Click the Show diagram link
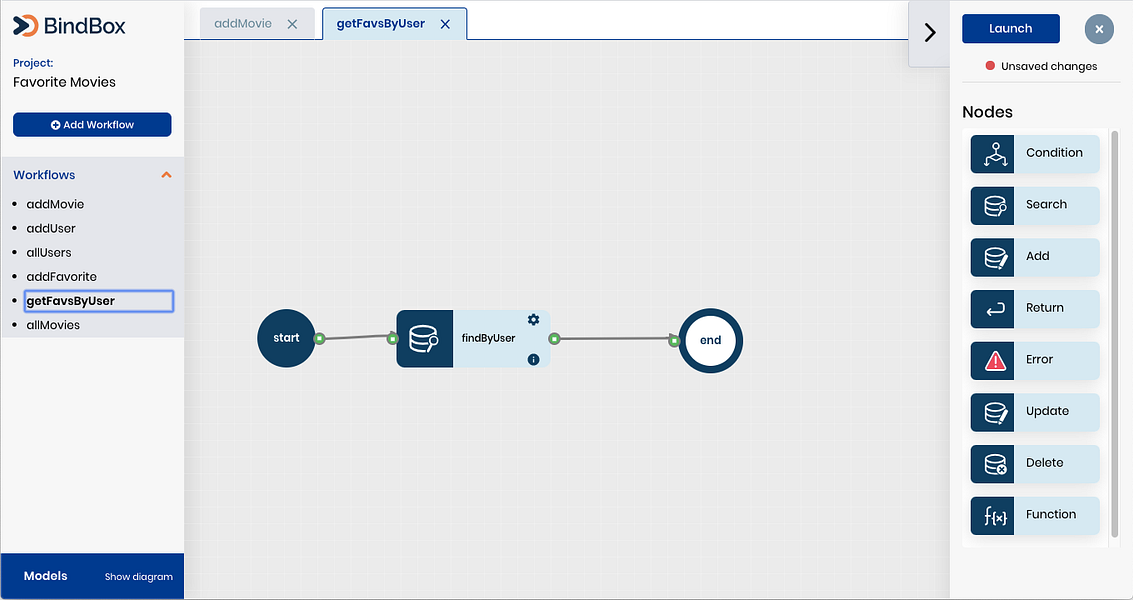Screen dimensions: 1133x600 click(139, 577)
